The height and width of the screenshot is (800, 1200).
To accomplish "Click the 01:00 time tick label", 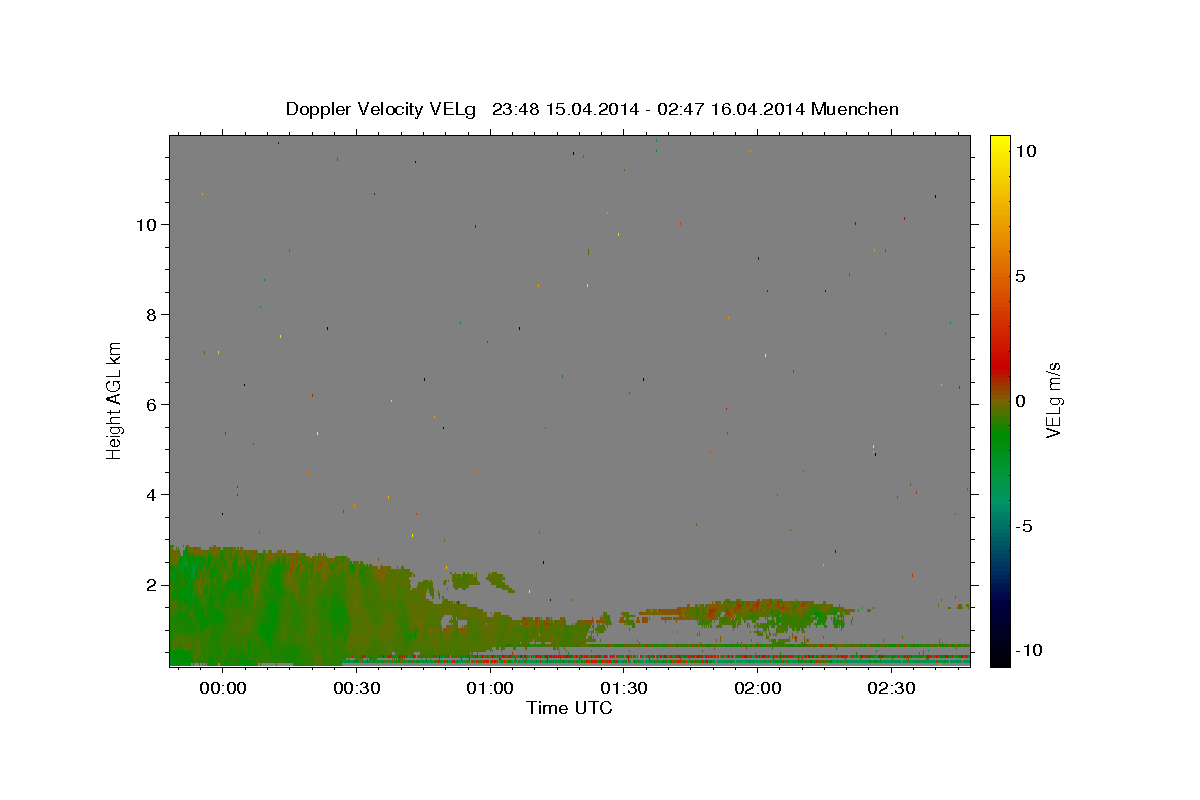I will coord(490,688).
